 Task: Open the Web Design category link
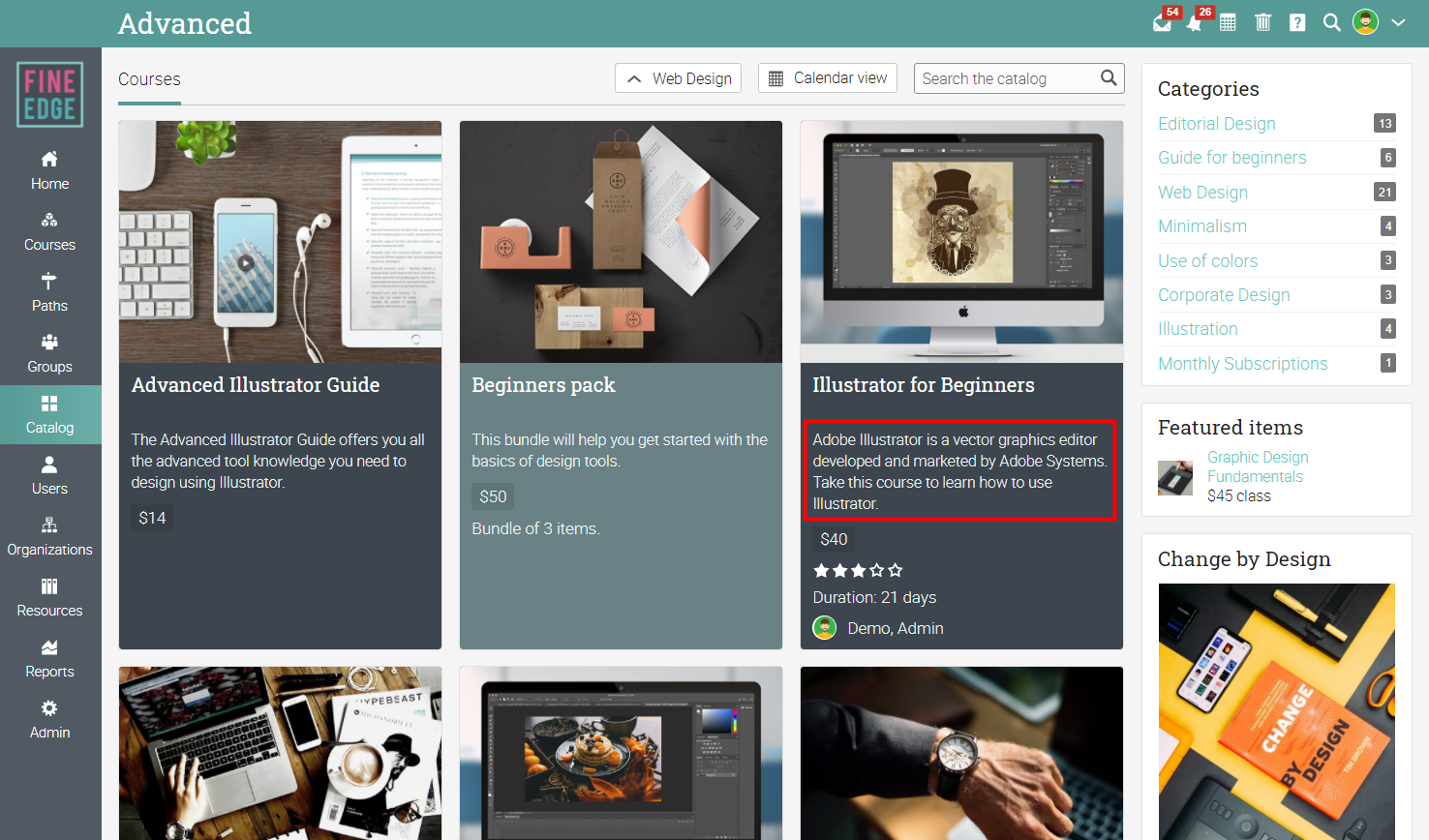coord(1202,193)
